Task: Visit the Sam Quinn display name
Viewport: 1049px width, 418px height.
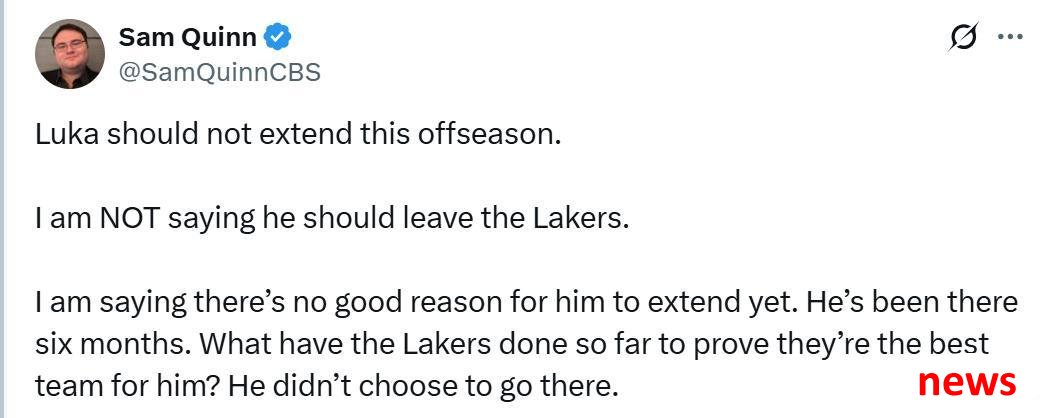Action: click(x=187, y=37)
